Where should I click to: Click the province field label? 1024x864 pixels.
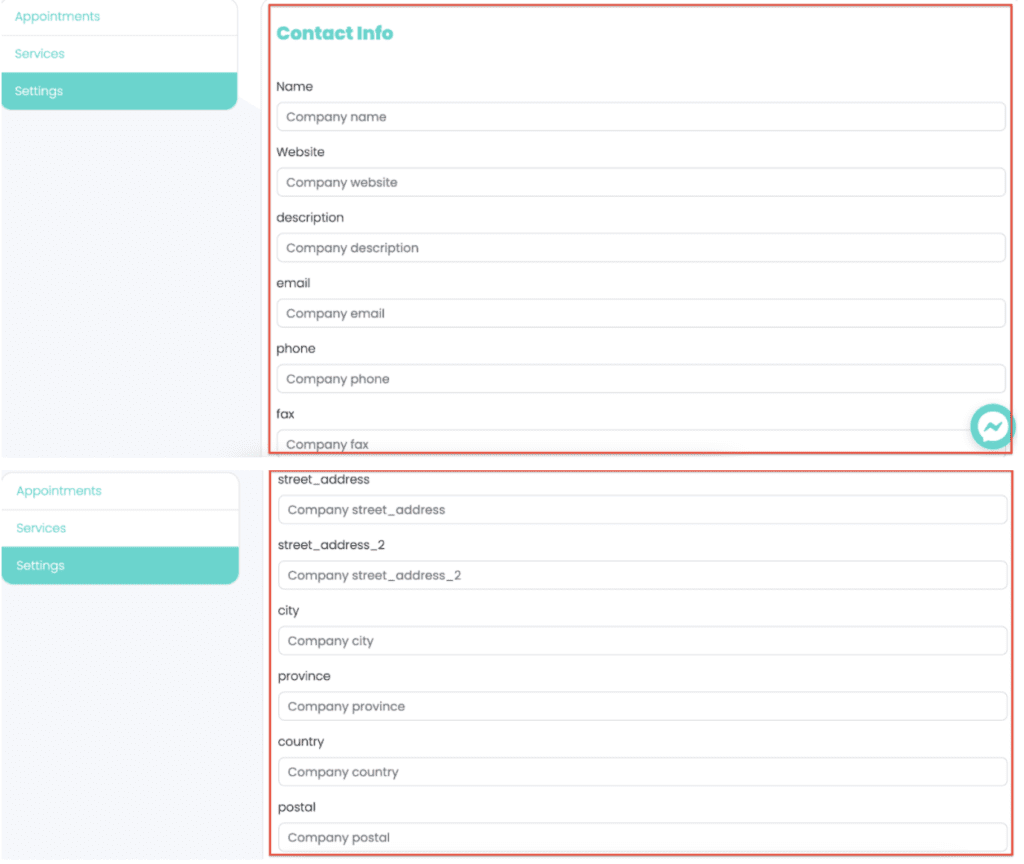304,676
